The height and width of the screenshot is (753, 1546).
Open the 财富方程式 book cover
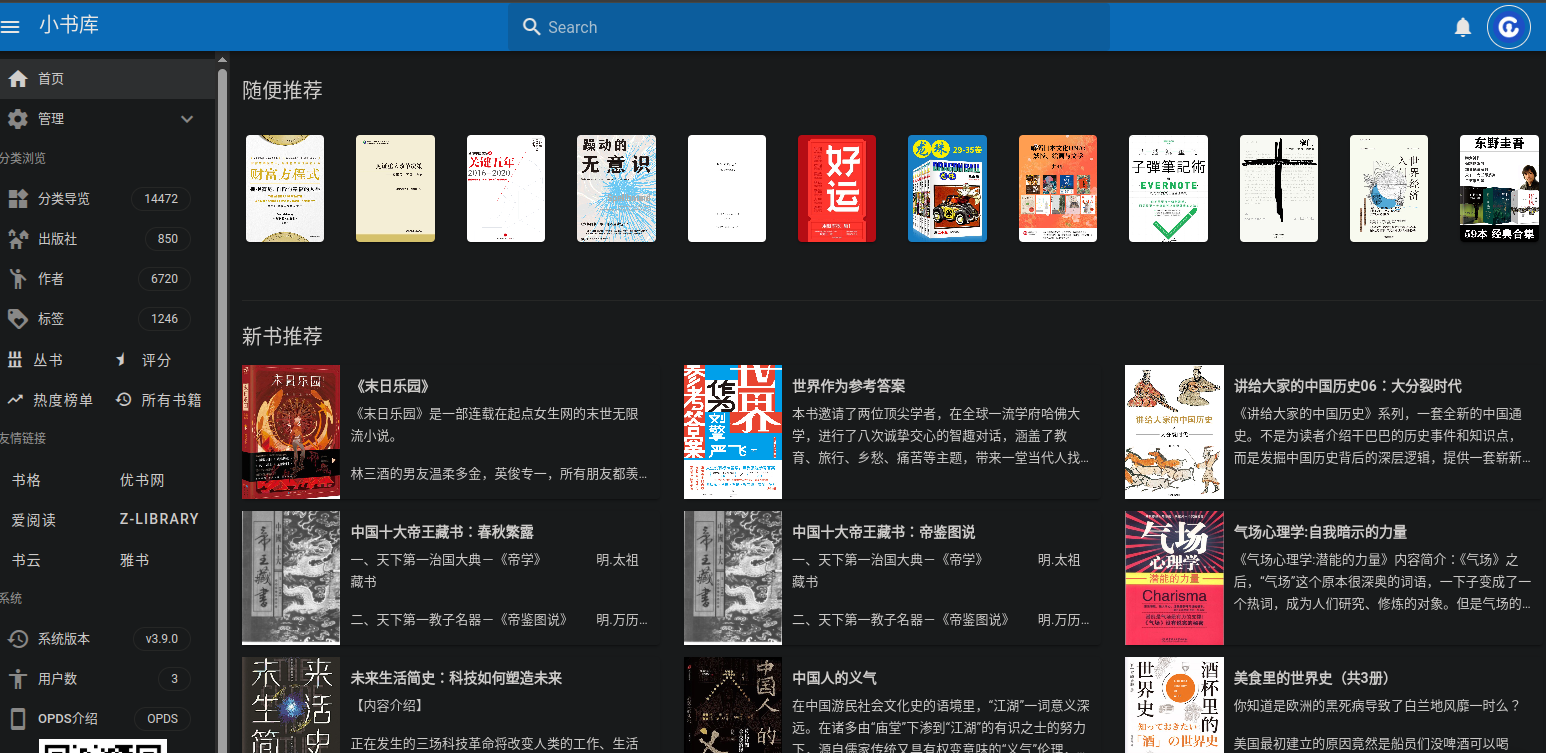point(285,189)
